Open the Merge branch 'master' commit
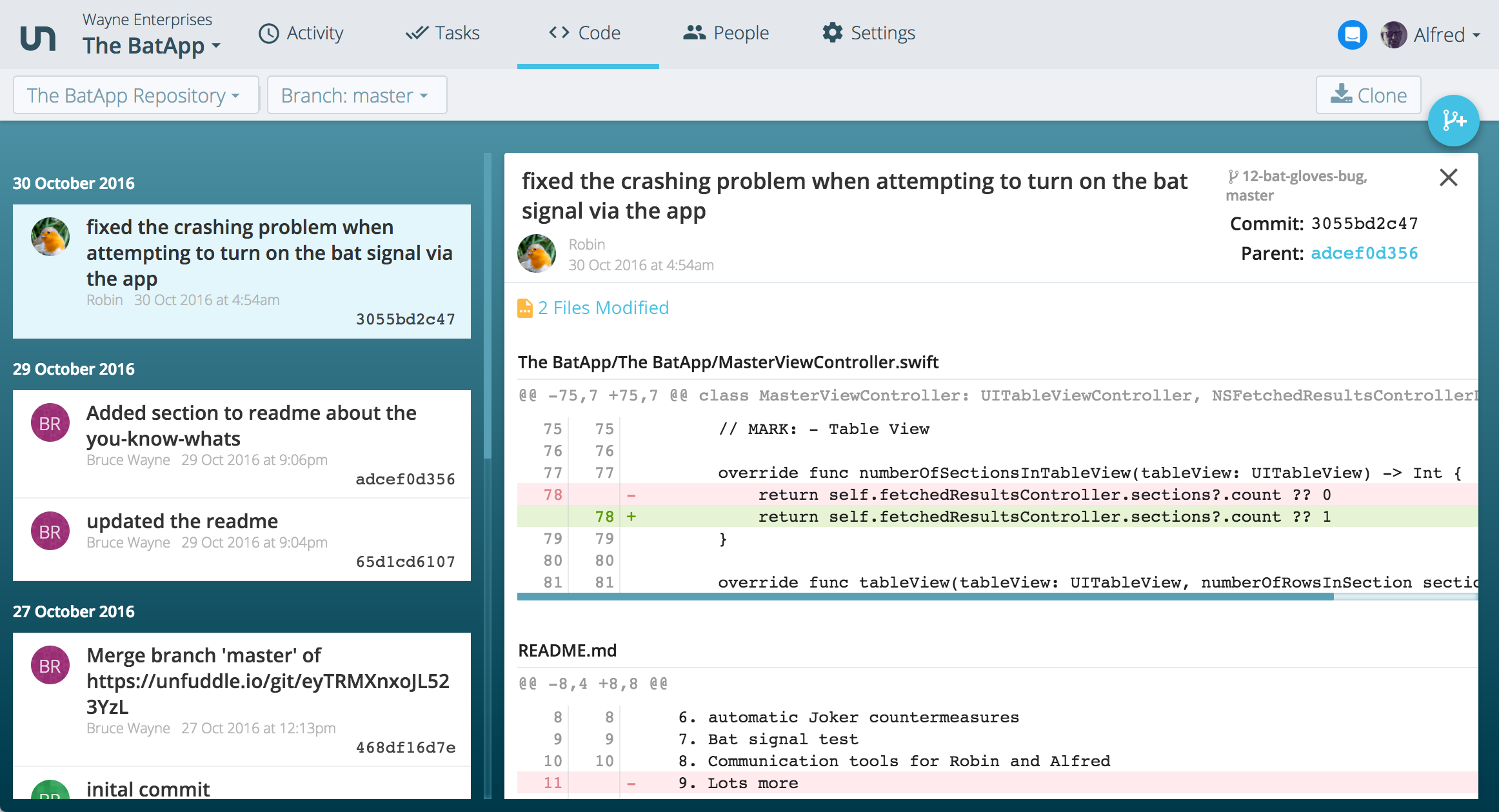This screenshot has width=1499, height=812. (242, 699)
